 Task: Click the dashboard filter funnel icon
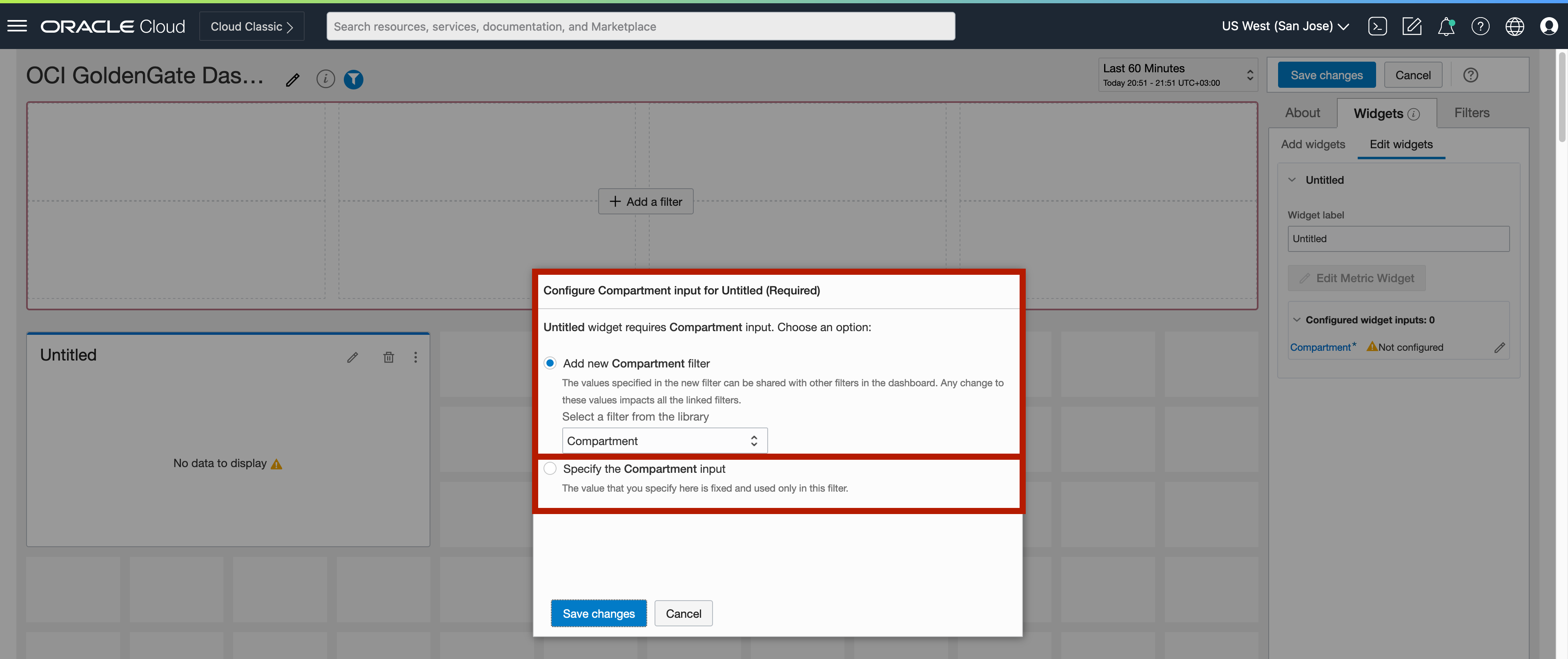point(353,79)
